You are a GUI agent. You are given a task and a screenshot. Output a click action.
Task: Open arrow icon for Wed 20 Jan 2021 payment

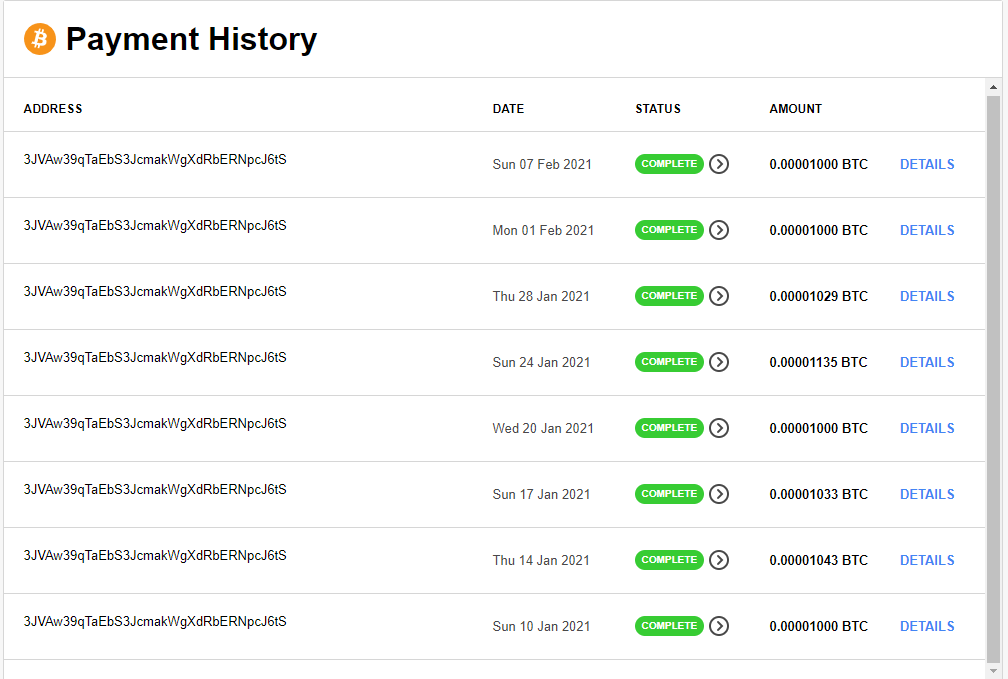[x=719, y=428]
